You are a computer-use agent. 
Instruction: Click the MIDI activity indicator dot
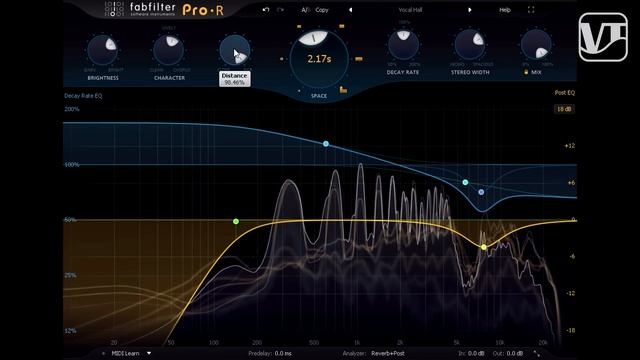click(104, 353)
